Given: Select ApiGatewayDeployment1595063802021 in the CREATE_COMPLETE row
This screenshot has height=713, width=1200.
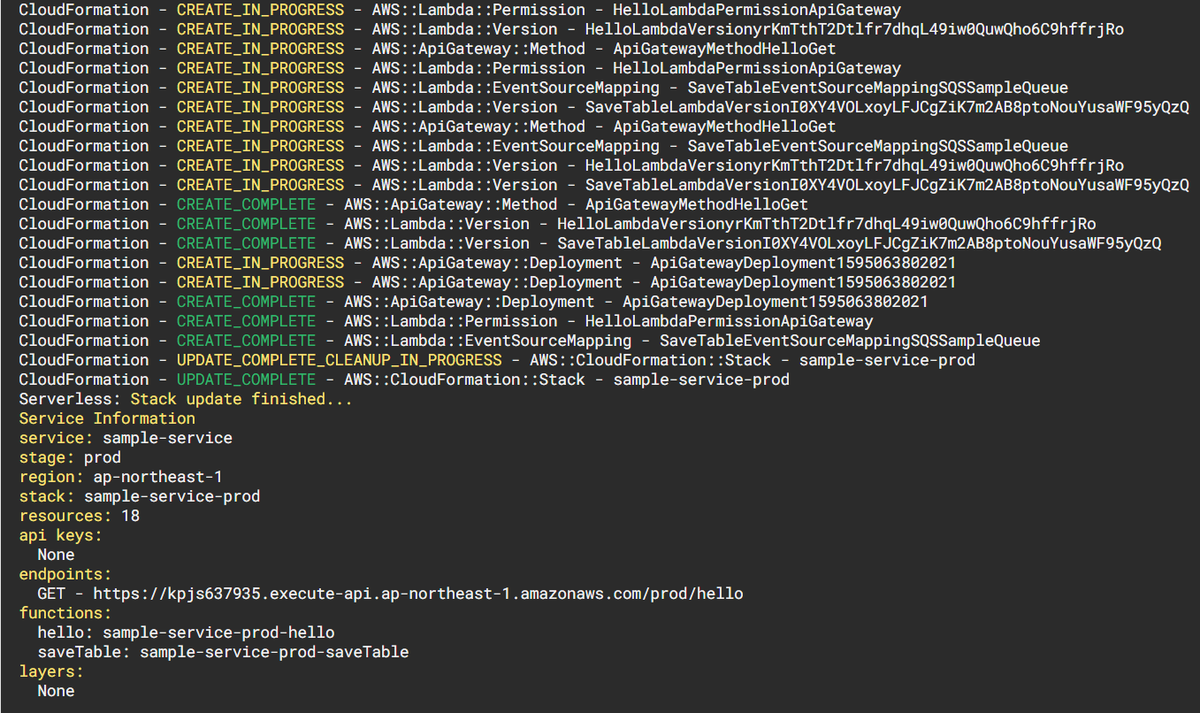Looking at the screenshot, I should pyautogui.click(x=775, y=302).
